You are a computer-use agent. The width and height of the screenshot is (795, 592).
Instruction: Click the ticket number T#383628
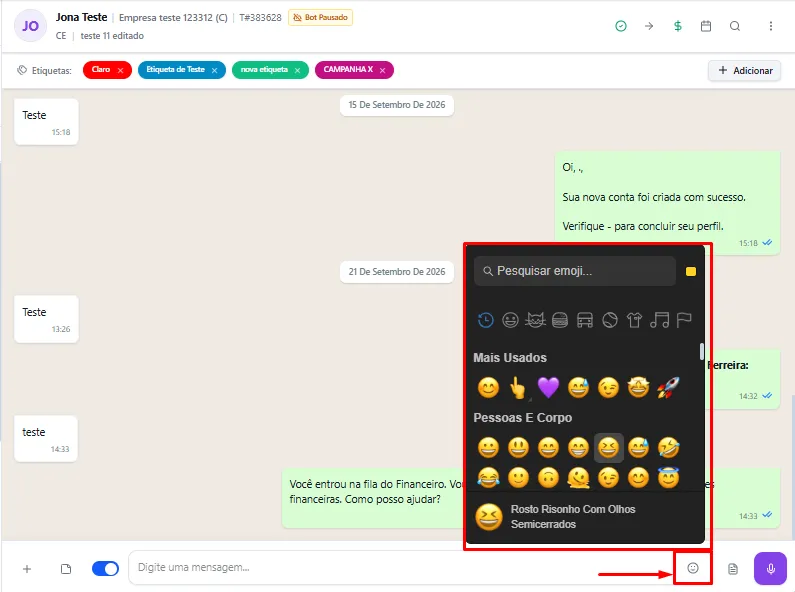[x=260, y=18]
